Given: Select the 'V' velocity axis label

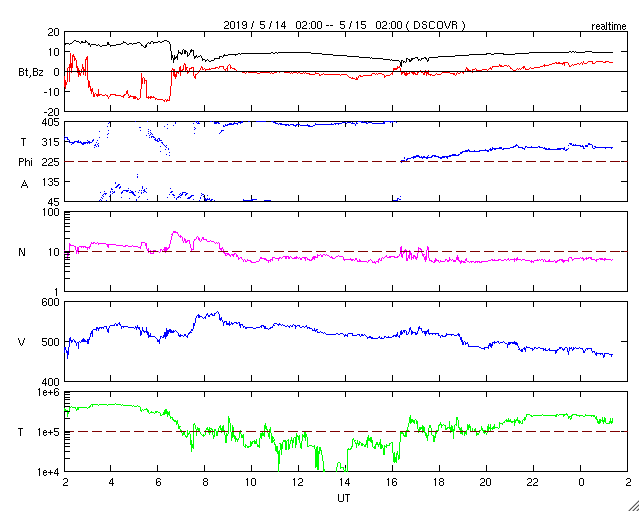Looking at the screenshot, I should pos(22,342).
